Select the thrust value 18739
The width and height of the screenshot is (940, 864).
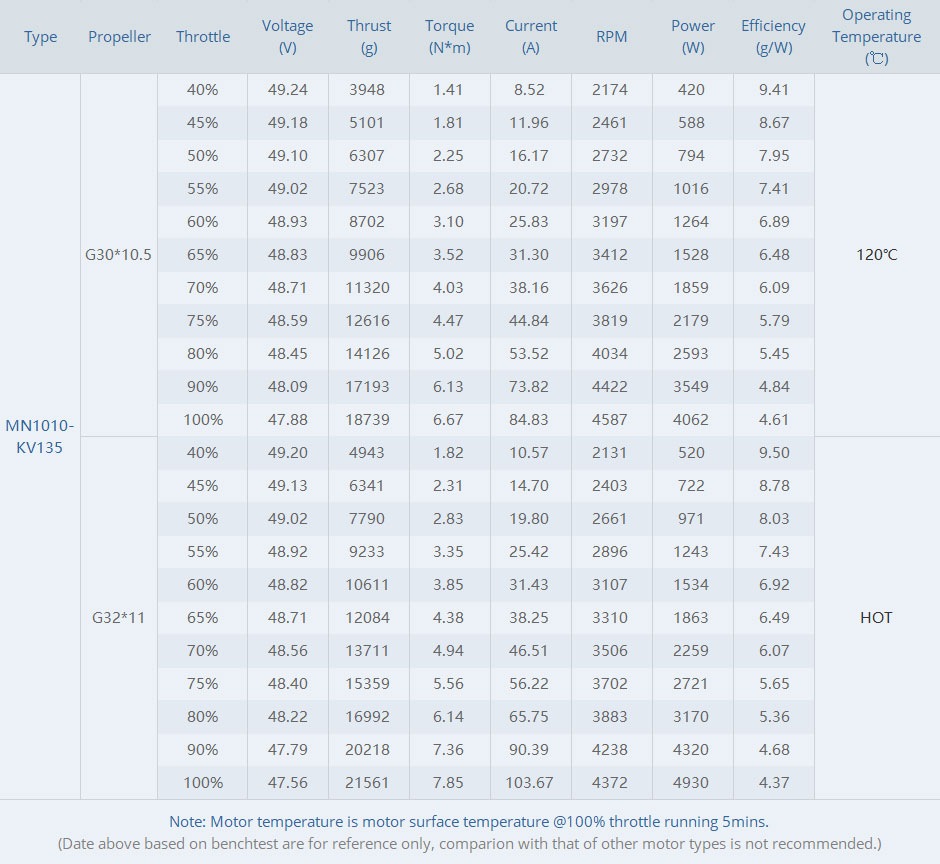(x=369, y=420)
